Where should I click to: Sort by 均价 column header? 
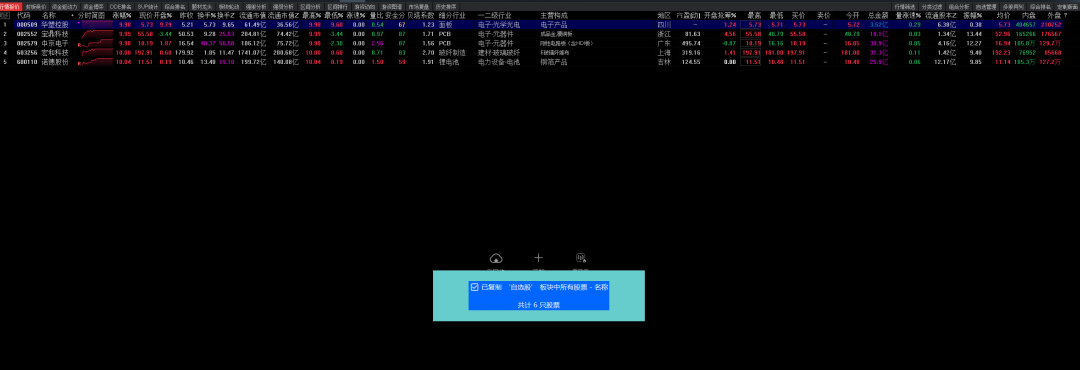tap(1004, 14)
